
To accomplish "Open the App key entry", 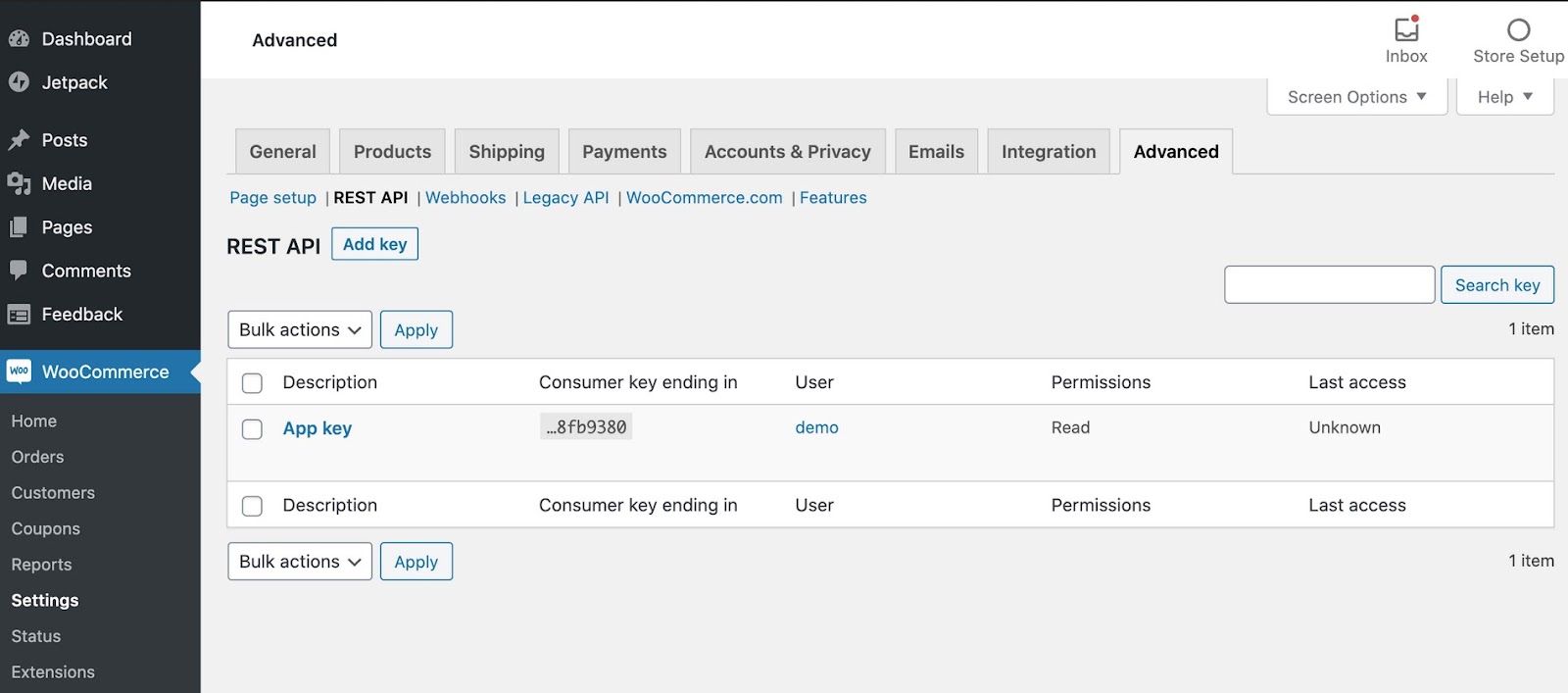I will coord(318,428).
